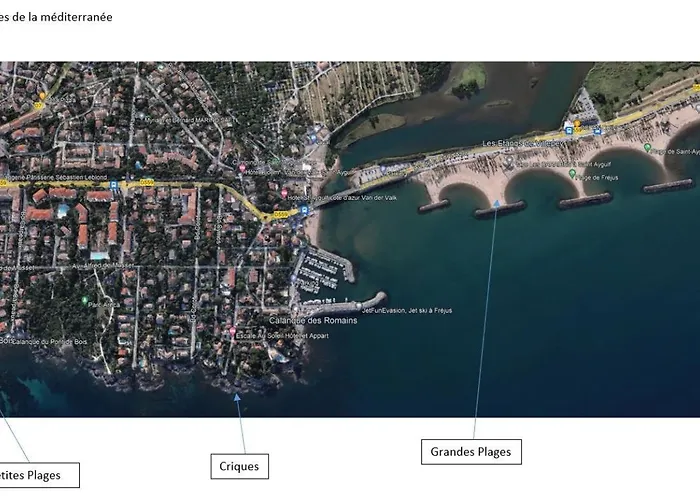Click the bus stop icon beside the Van der Valk hotel bridge

(x=304, y=210)
